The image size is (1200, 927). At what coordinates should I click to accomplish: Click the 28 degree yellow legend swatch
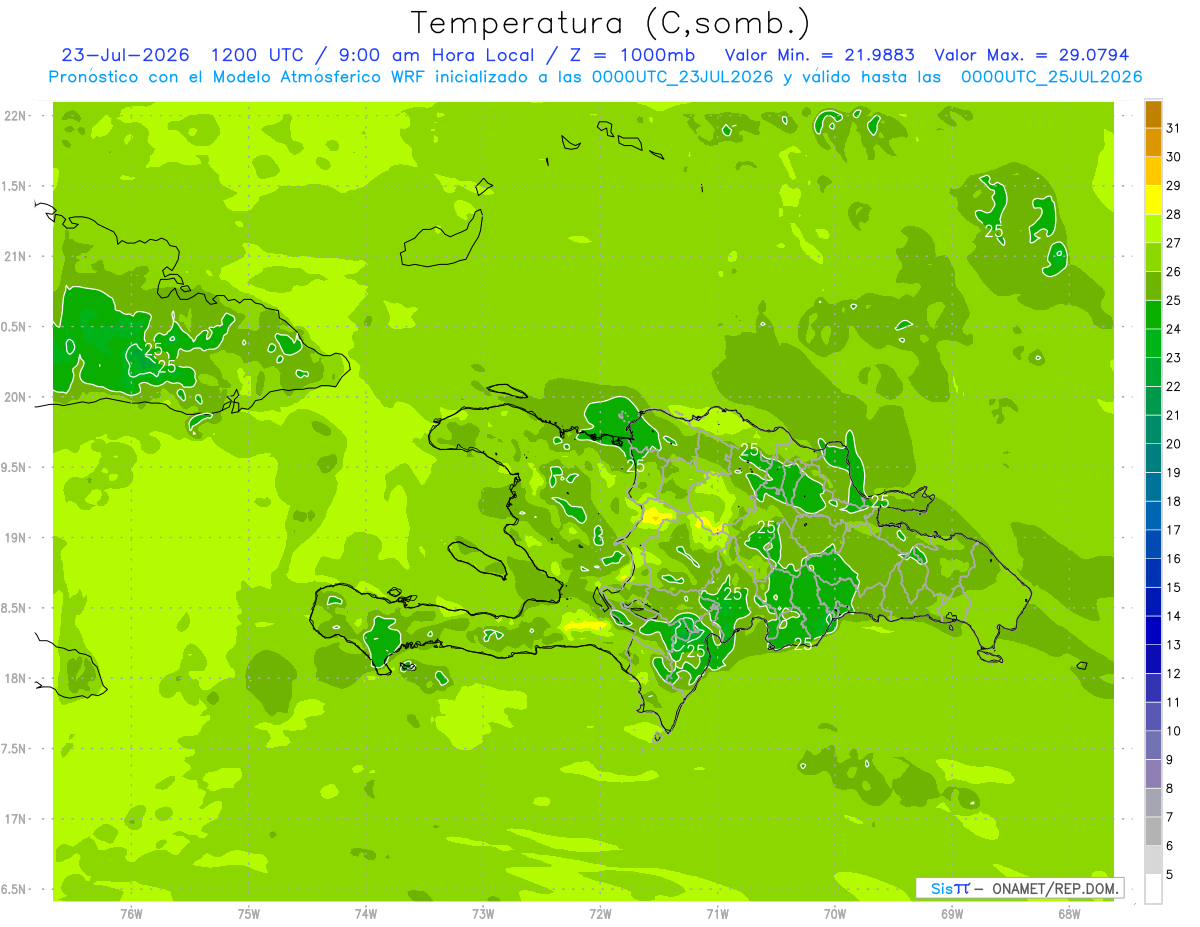tap(1153, 201)
